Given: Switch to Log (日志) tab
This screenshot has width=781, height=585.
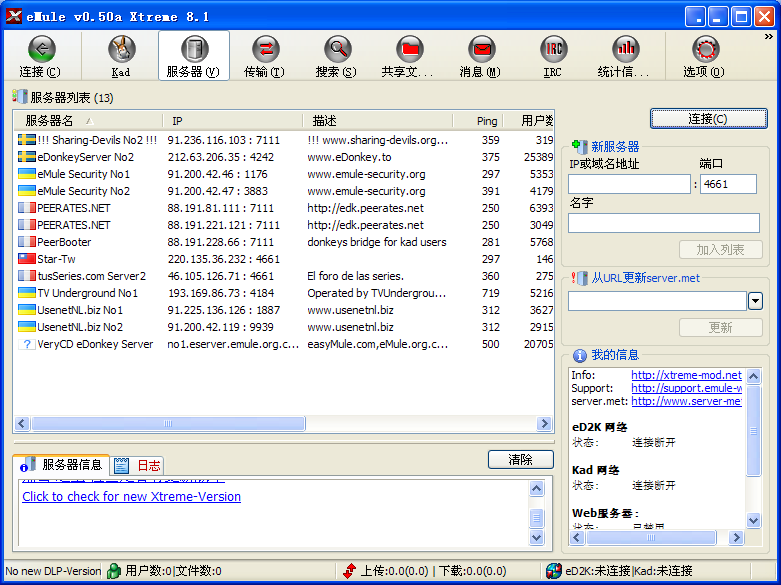Looking at the screenshot, I should [x=137, y=466].
